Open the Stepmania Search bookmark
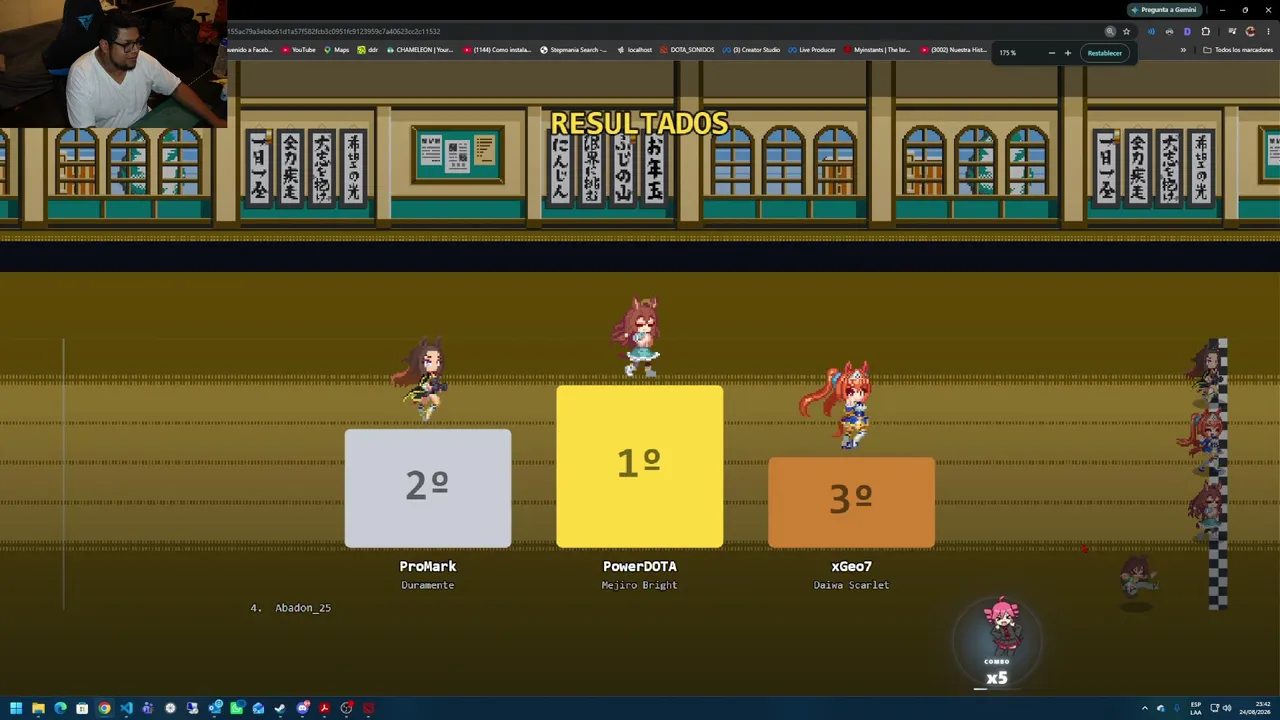The image size is (1280, 720). click(574, 50)
